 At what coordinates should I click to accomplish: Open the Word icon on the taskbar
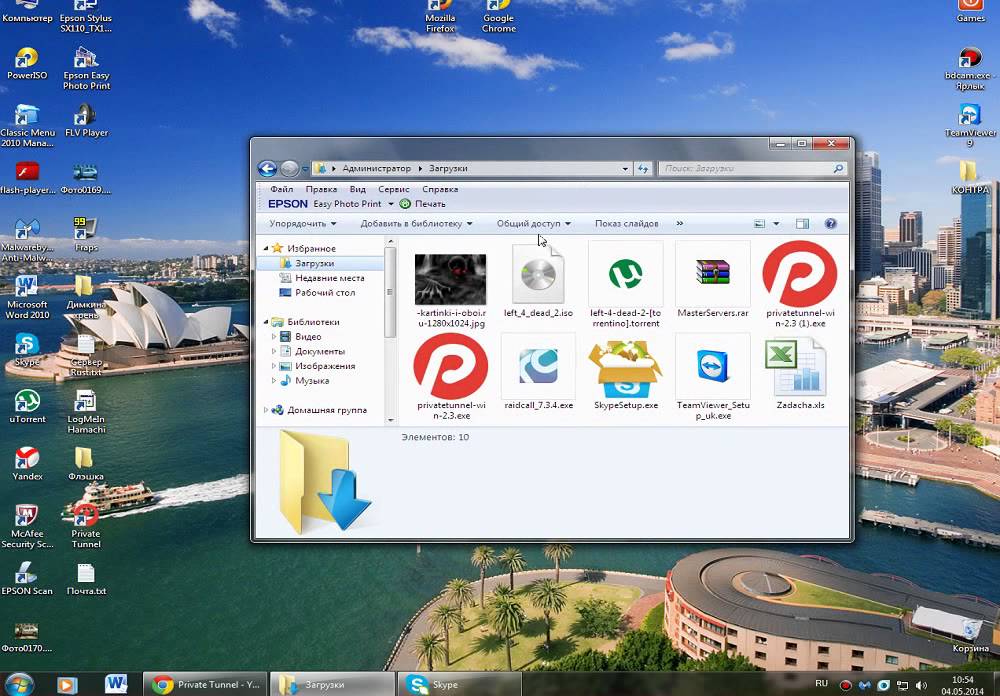point(115,684)
